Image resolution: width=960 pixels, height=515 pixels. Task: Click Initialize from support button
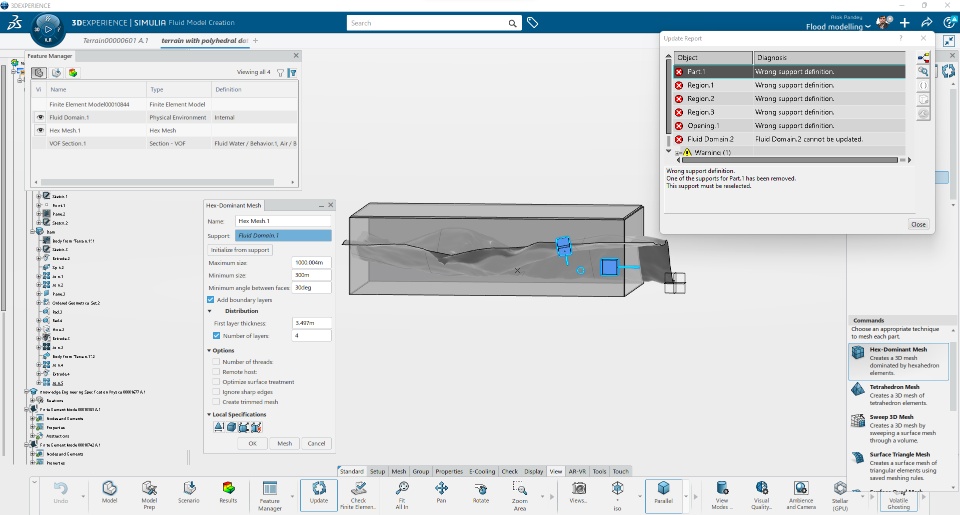click(x=240, y=250)
